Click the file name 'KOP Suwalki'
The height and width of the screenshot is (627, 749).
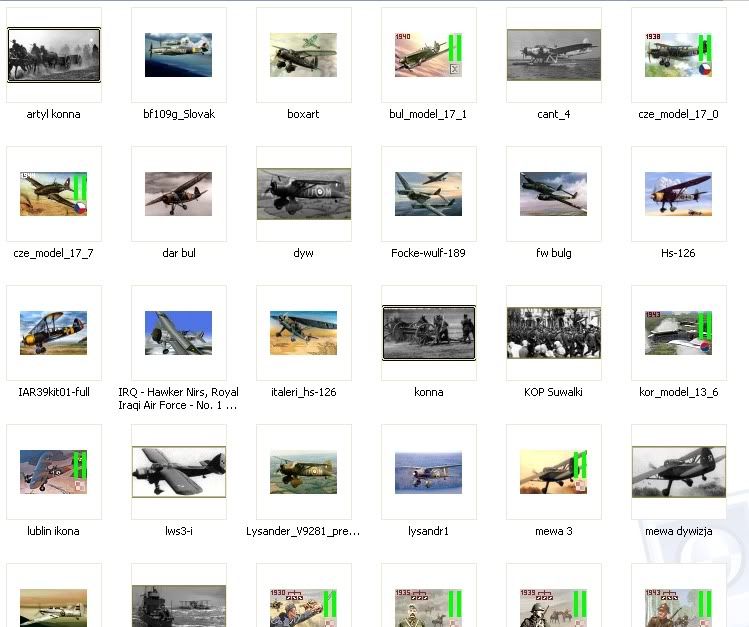553,392
